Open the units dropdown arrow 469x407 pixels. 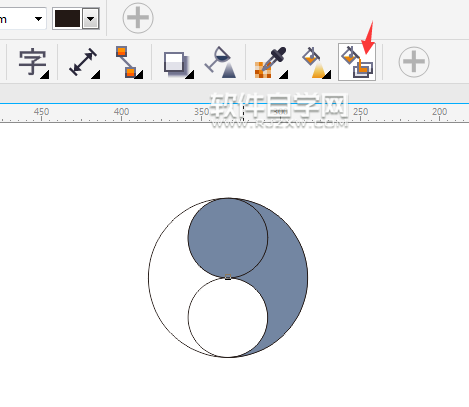click(x=38, y=19)
